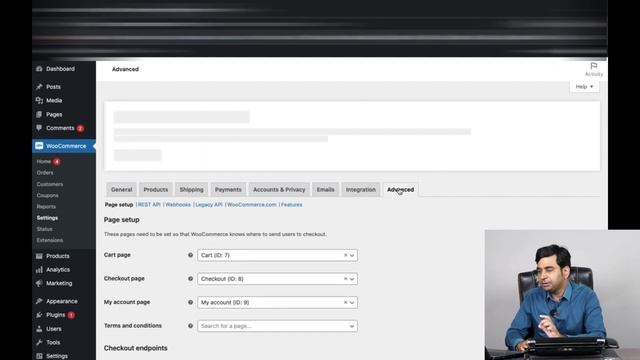Click the Pages icon in sidebar
Viewport: 640px width, 360px height.
pos(39,114)
